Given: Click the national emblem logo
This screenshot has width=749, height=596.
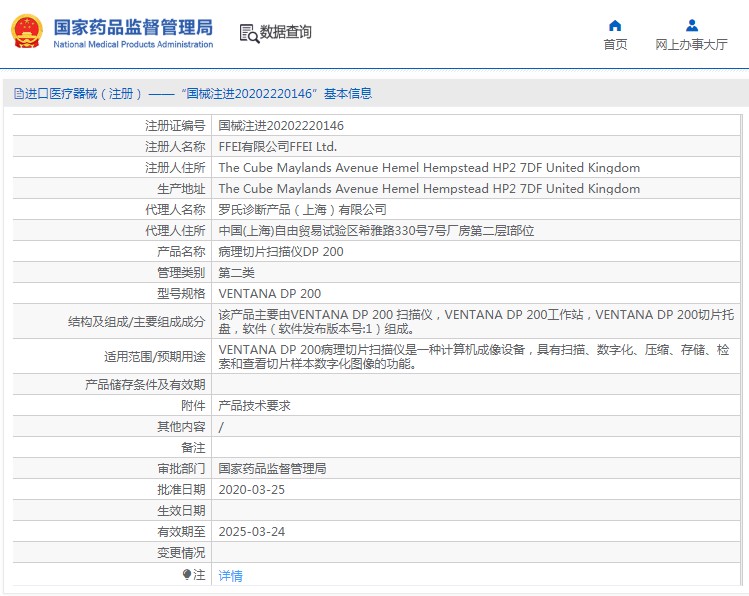Looking at the screenshot, I should [x=27, y=32].
